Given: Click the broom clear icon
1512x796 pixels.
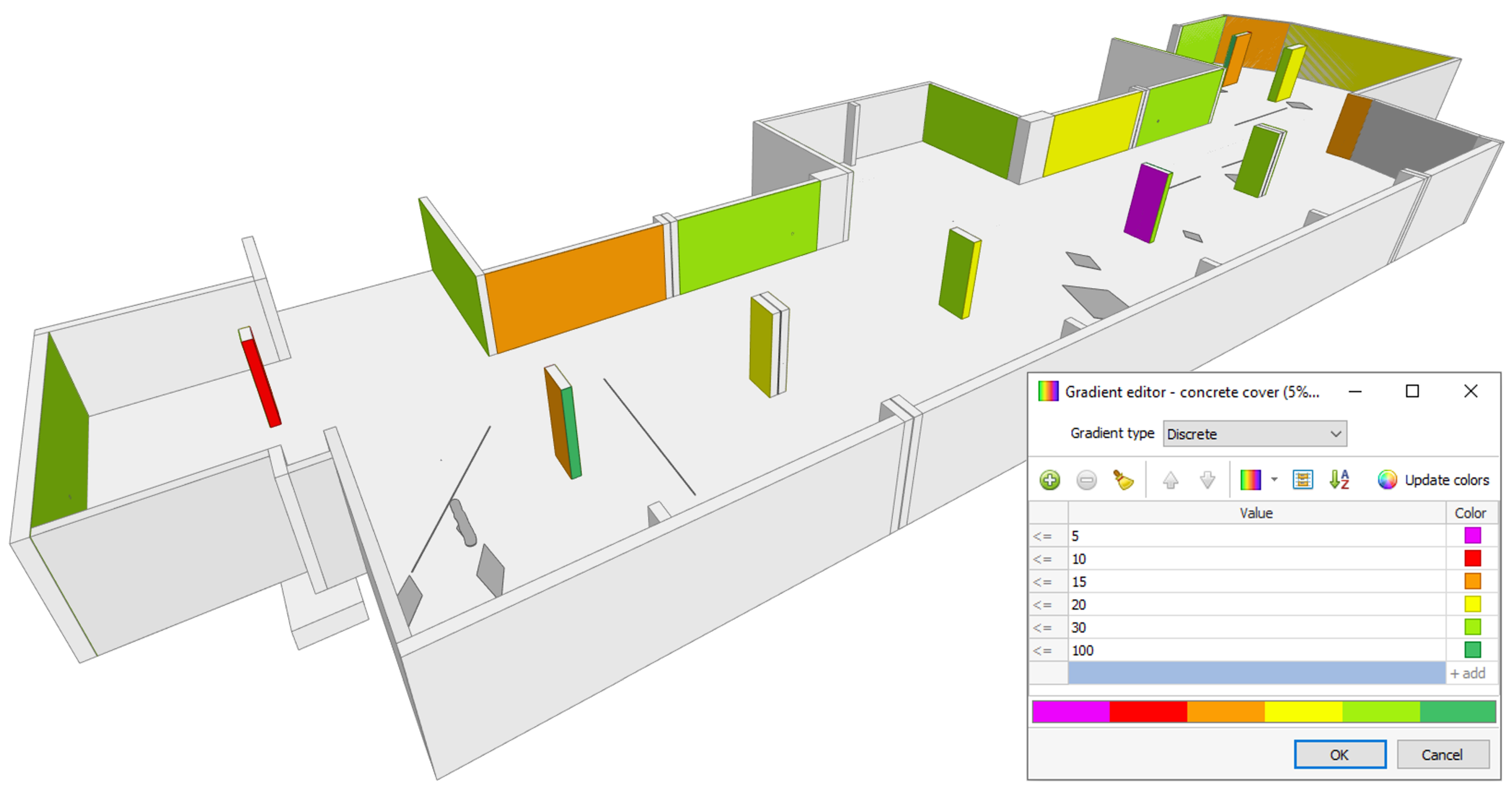Looking at the screenshot, I should 1123,480.
